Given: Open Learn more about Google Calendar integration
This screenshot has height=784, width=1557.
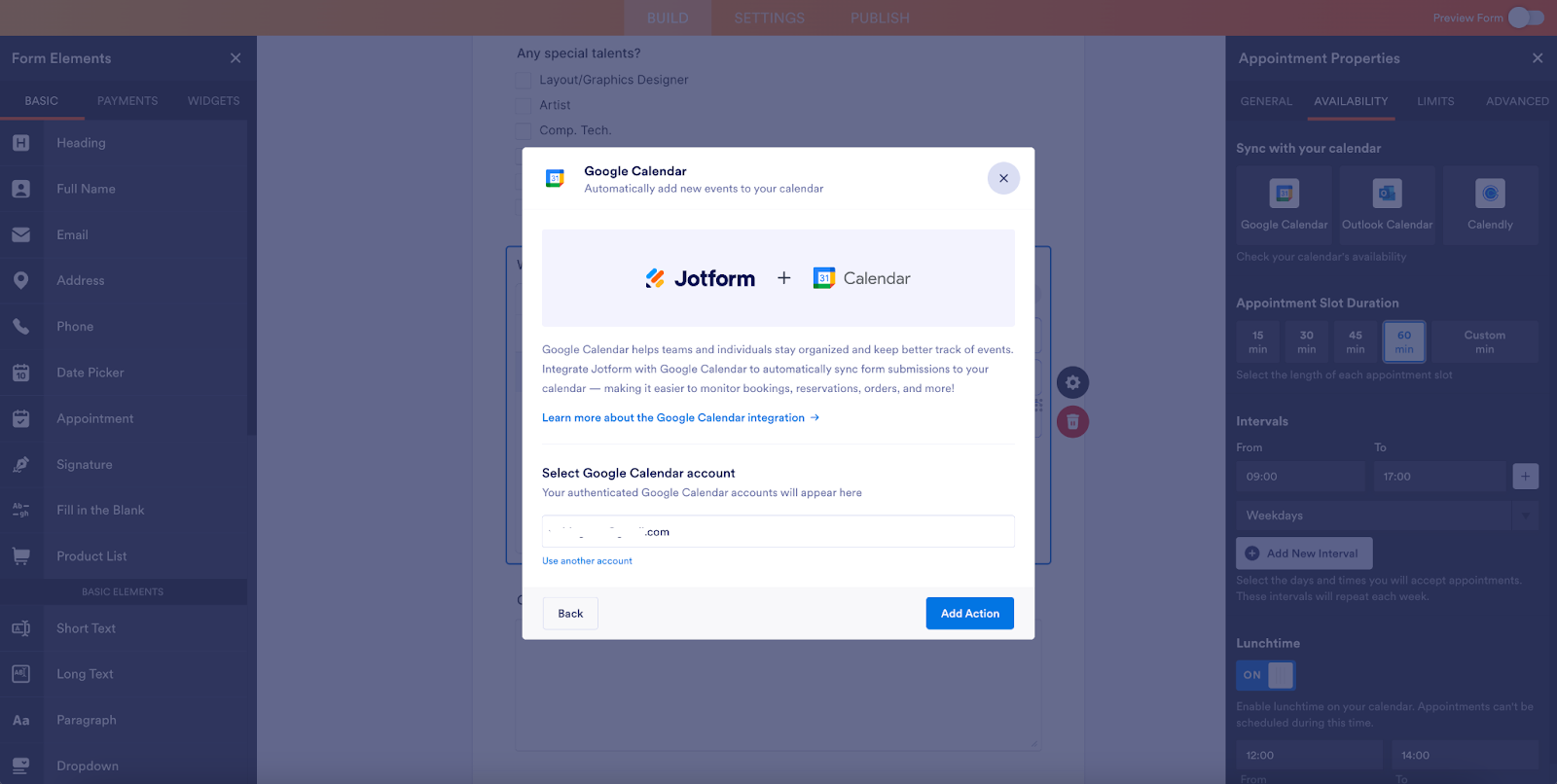Looking at the screenshot, I should tap(680, 417).
